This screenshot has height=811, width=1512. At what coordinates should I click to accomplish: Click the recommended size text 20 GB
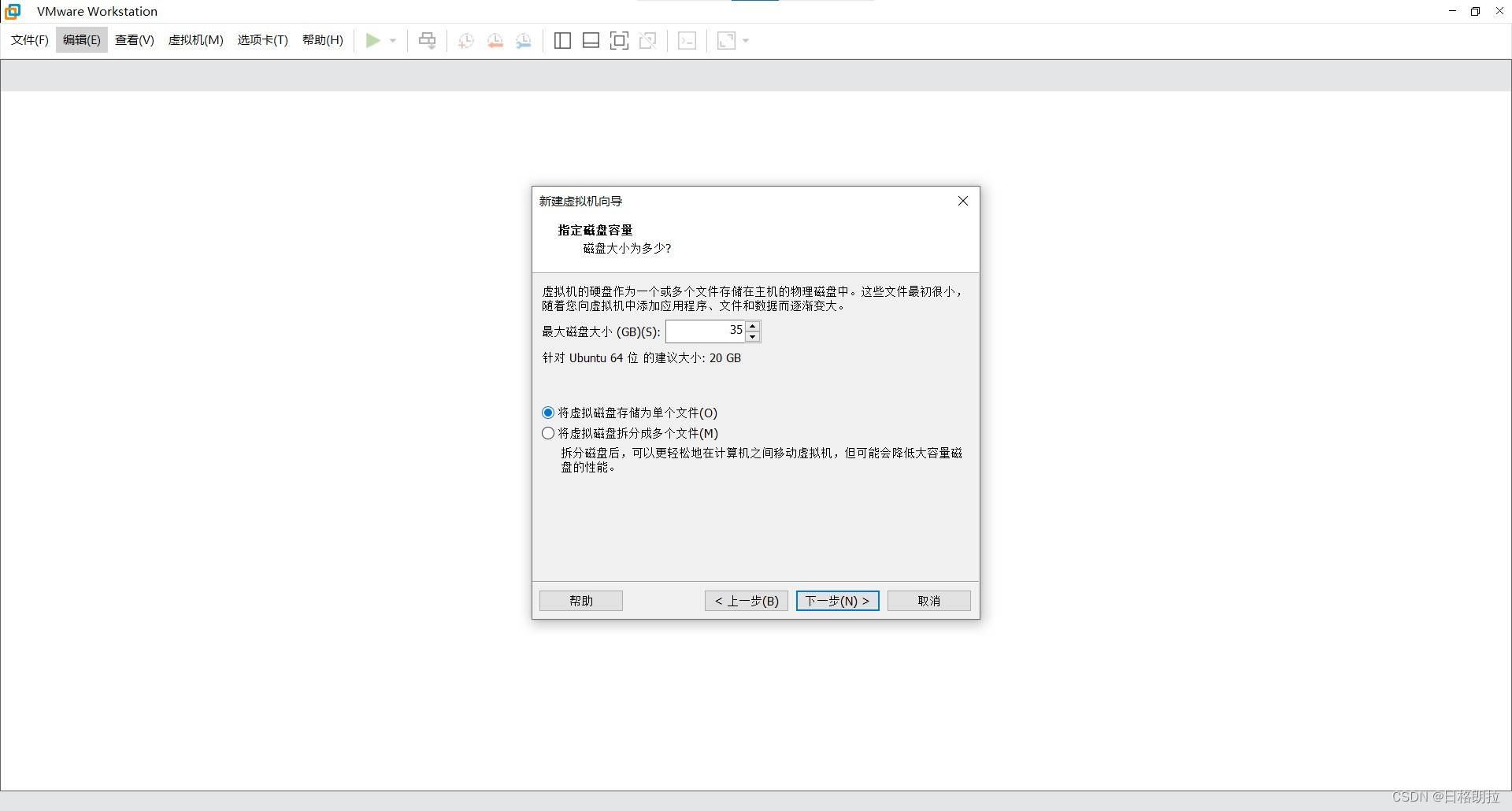pyautogui.click(x=725, y=357)
